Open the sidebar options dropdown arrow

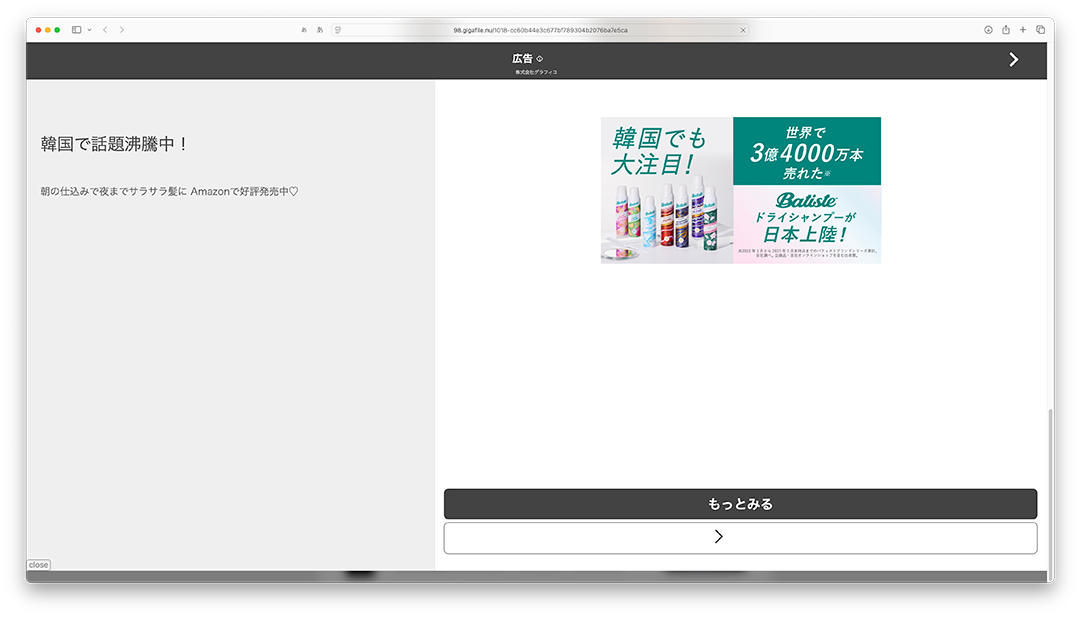pyautogui.click(x=90, y=30)
